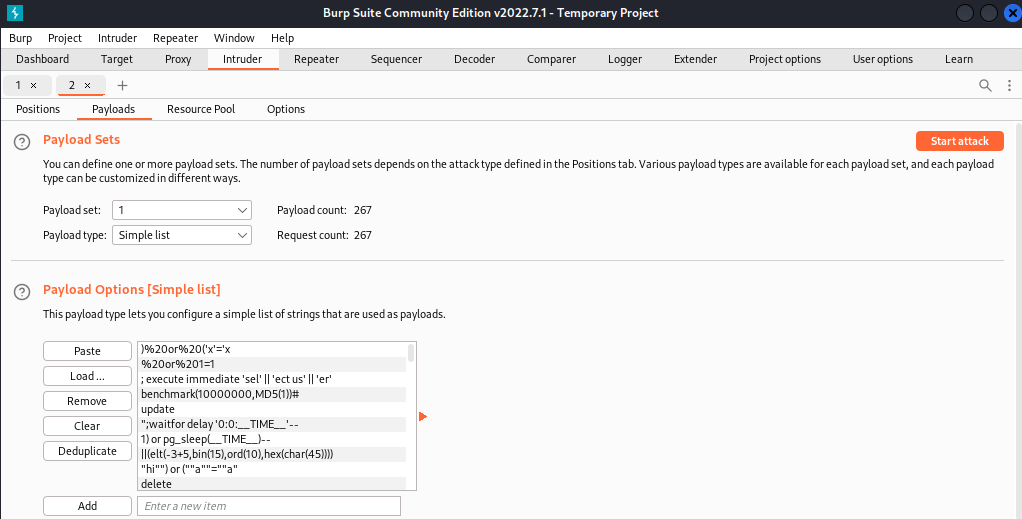
Task: Click the Load ... button
Action: click(x=87, y=376)
